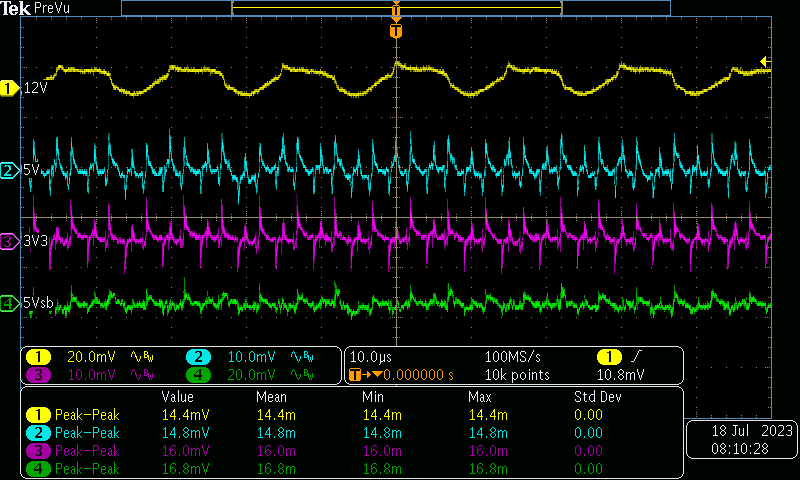800x480 pixels.
Task: Click channel 4 Peak-Peak value 16.8mV
Action: [x=186, y=469]
